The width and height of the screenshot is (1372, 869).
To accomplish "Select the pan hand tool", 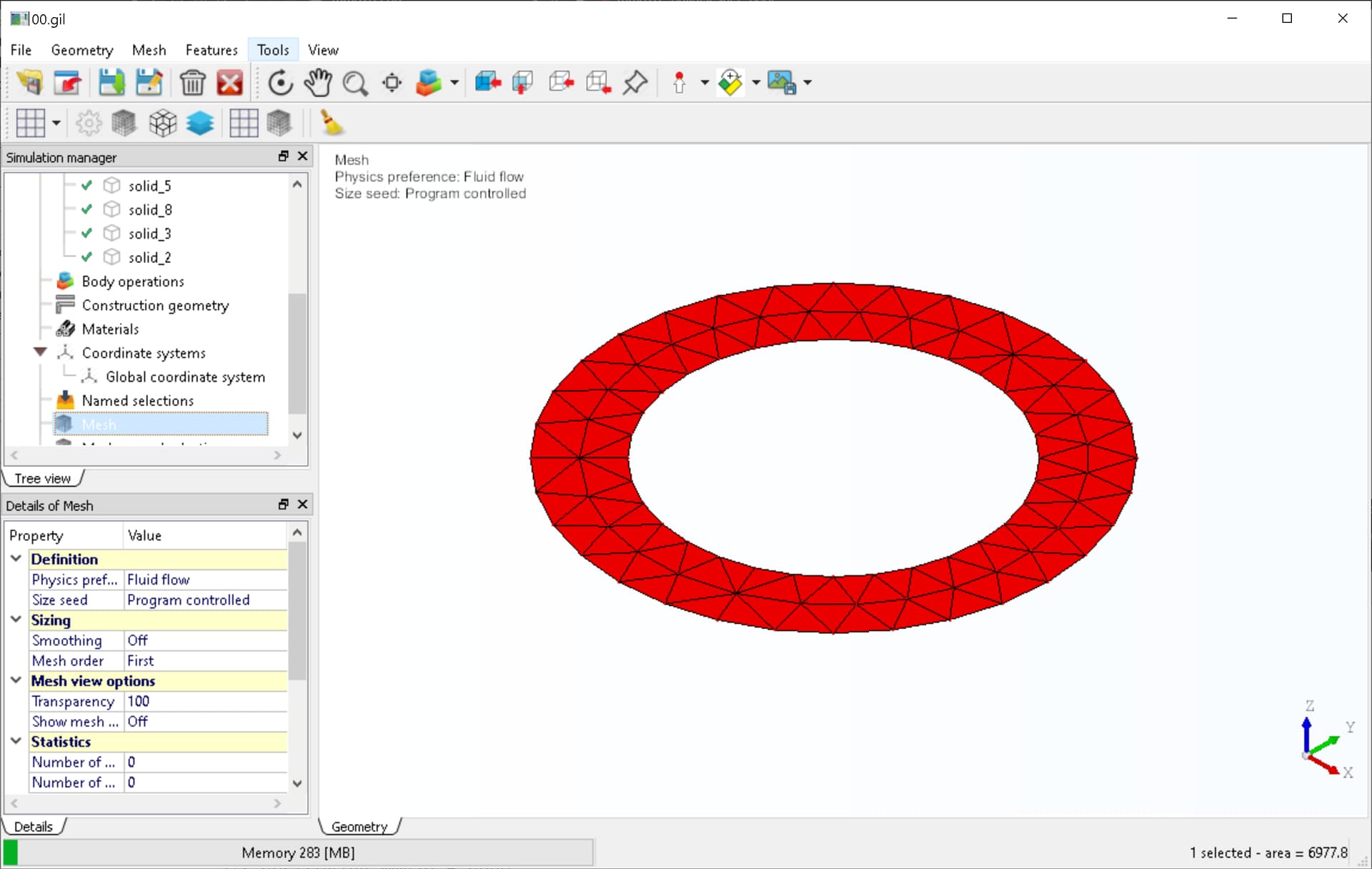I will (317, 83).
